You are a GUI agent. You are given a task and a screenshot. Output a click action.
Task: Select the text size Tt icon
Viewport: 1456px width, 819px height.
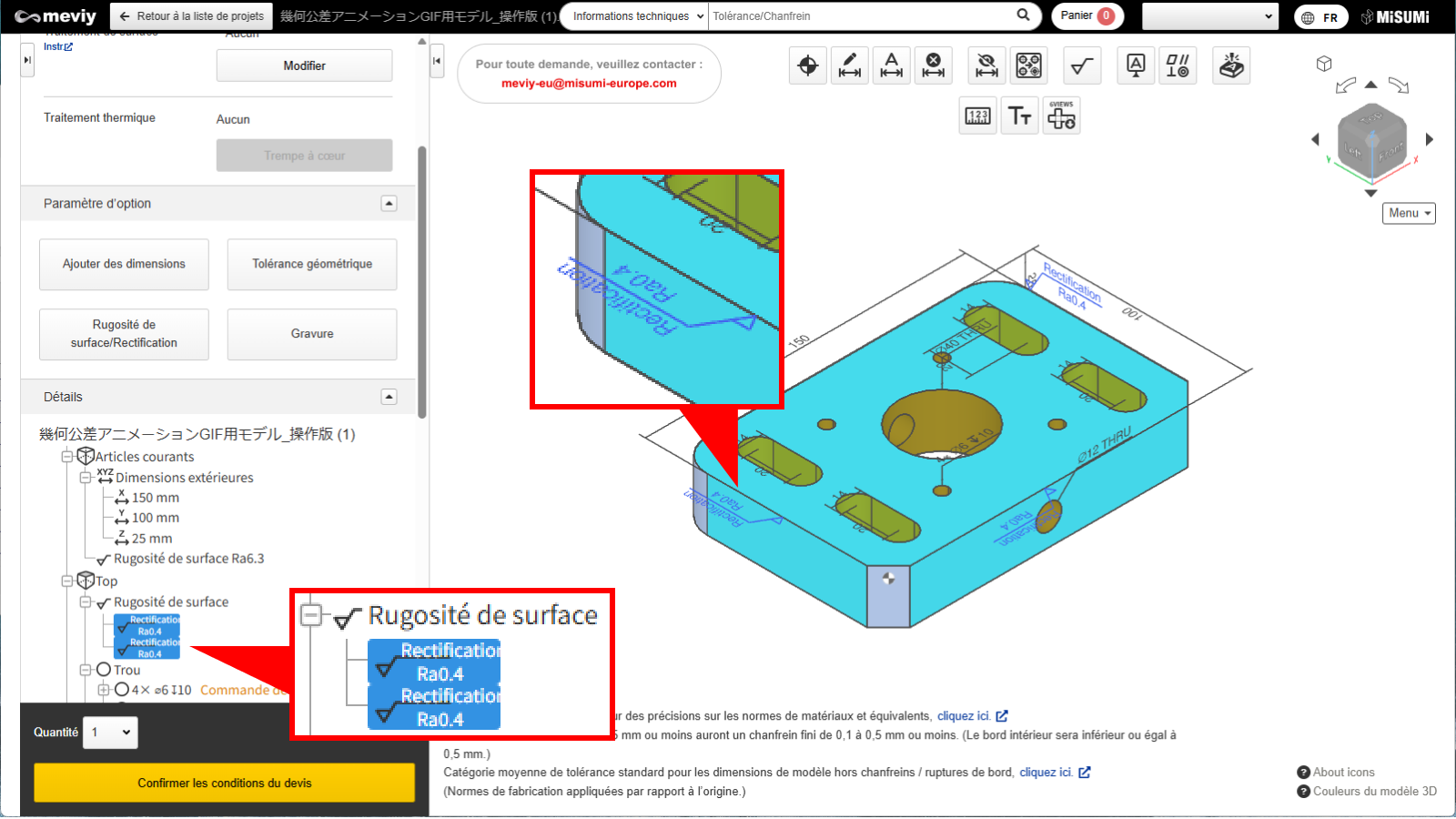[x=1019, y=116]
